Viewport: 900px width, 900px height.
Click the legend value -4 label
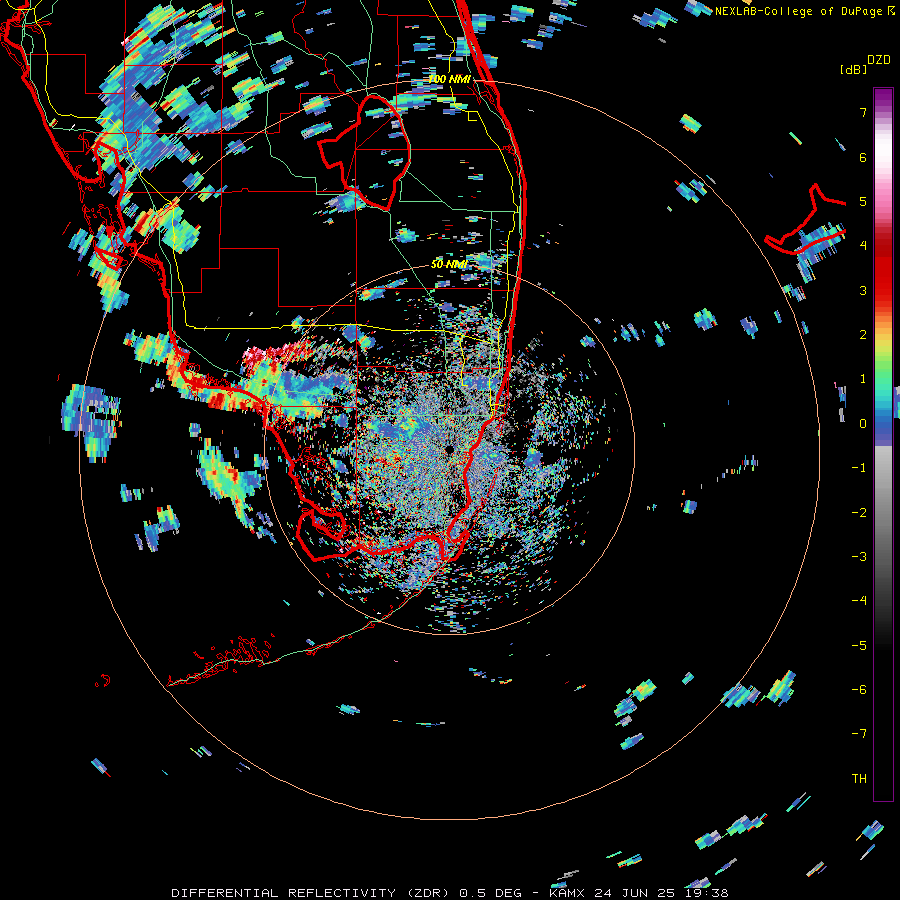tap(859, 601)
